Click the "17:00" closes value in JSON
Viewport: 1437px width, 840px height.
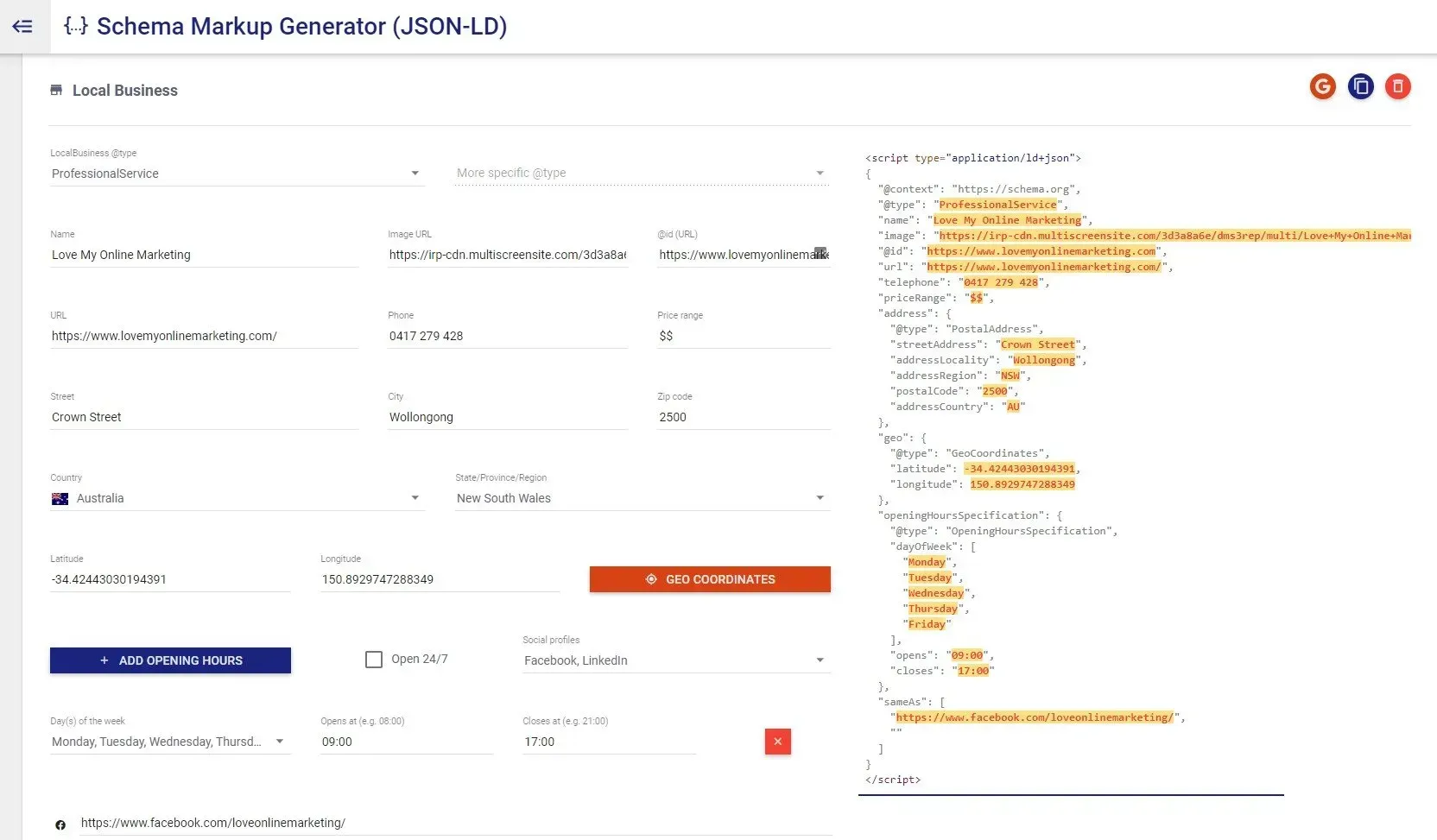(973, 671)
